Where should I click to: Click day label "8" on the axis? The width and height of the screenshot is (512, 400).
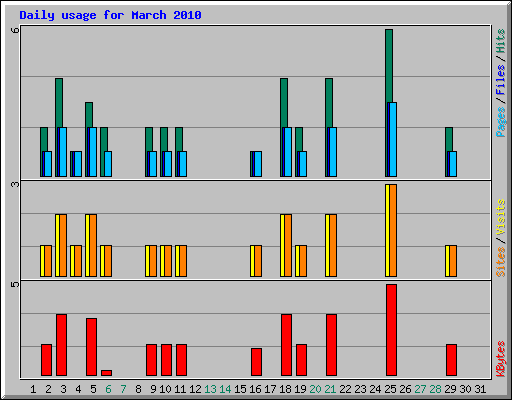click(138, 389)
